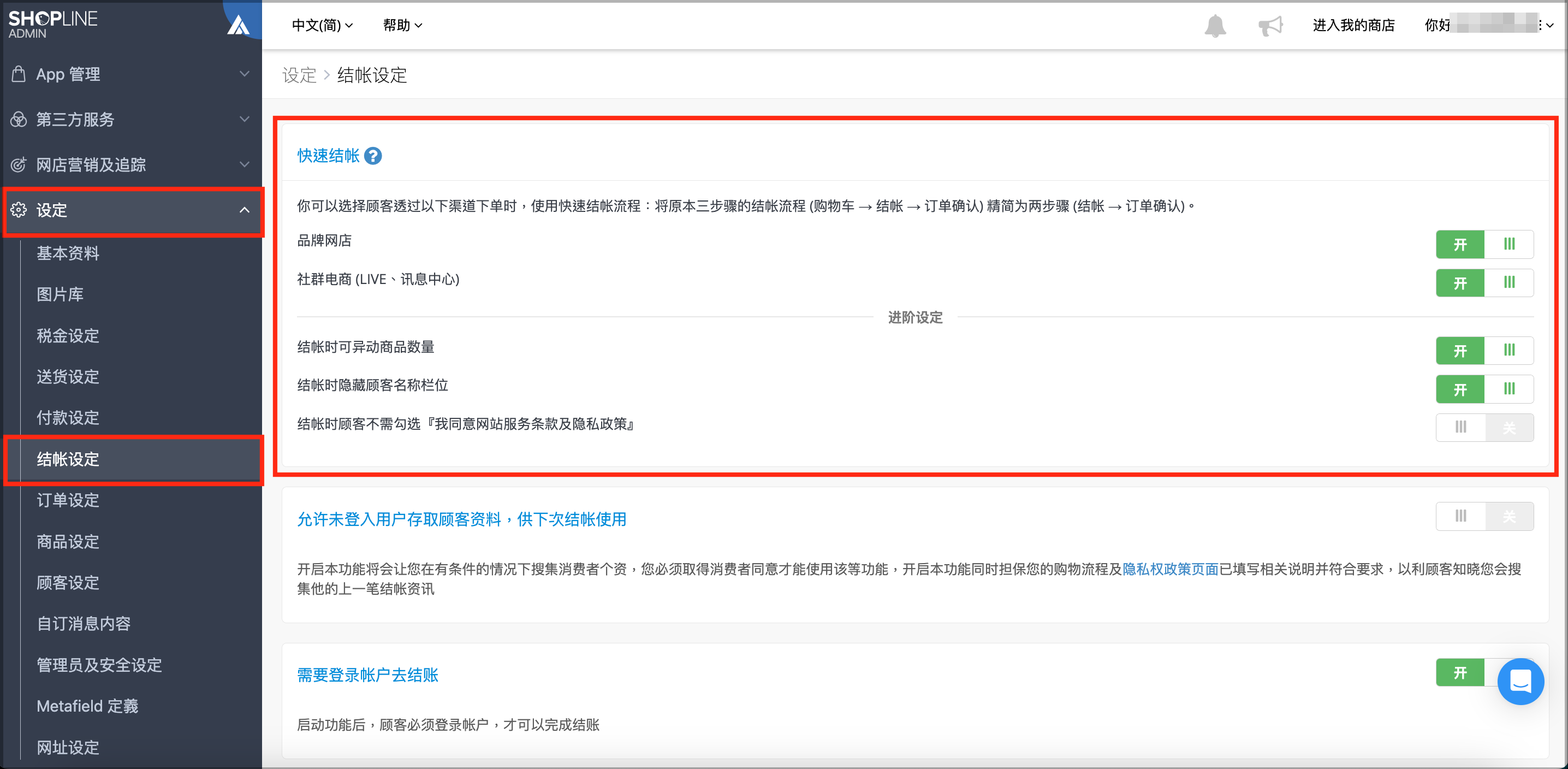Collapse the 设定 section chevron
Screen dimensions: 1568x769
pyautogui.click(x=245, y=210)
